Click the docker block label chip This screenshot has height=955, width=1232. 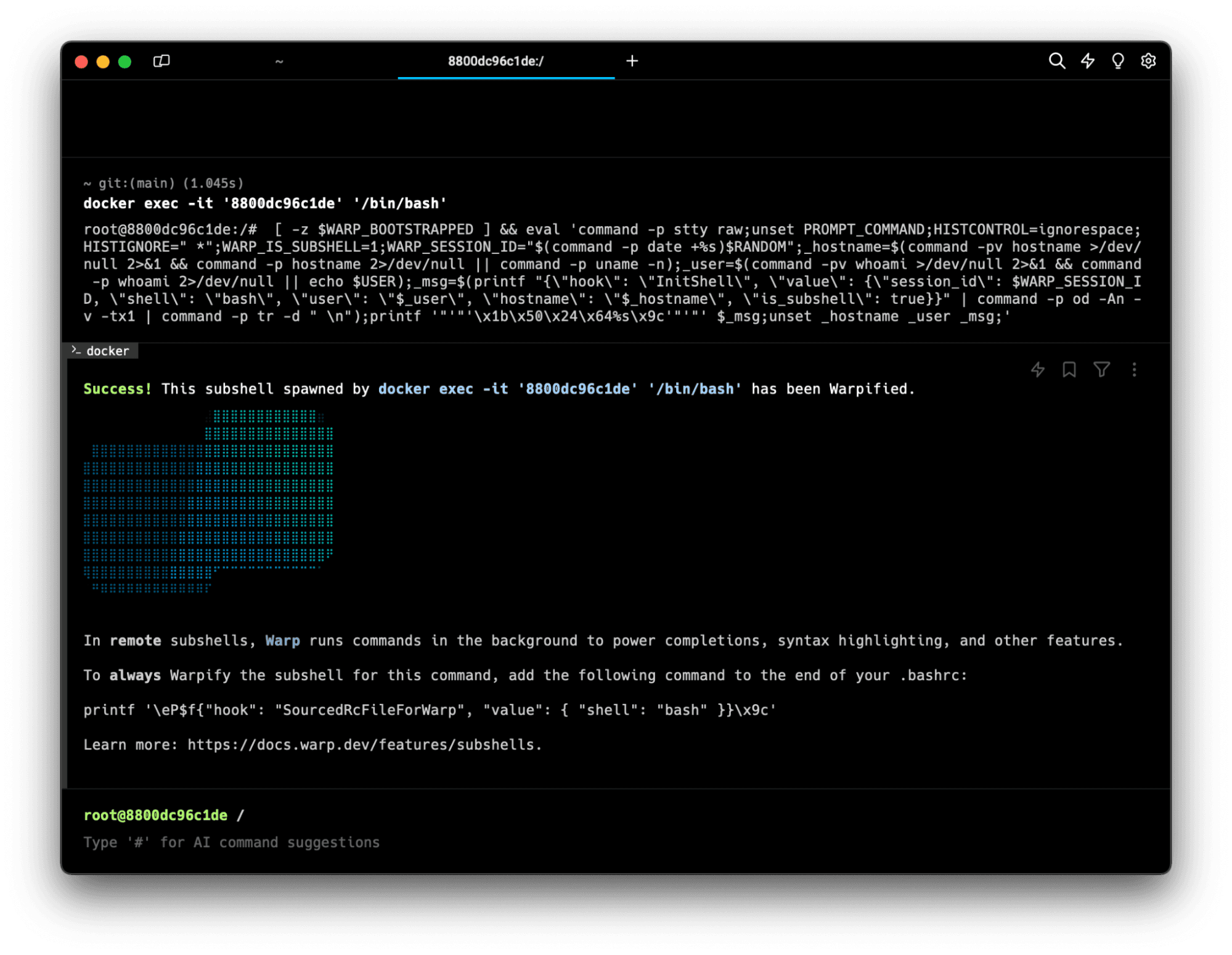pos(102,351)
